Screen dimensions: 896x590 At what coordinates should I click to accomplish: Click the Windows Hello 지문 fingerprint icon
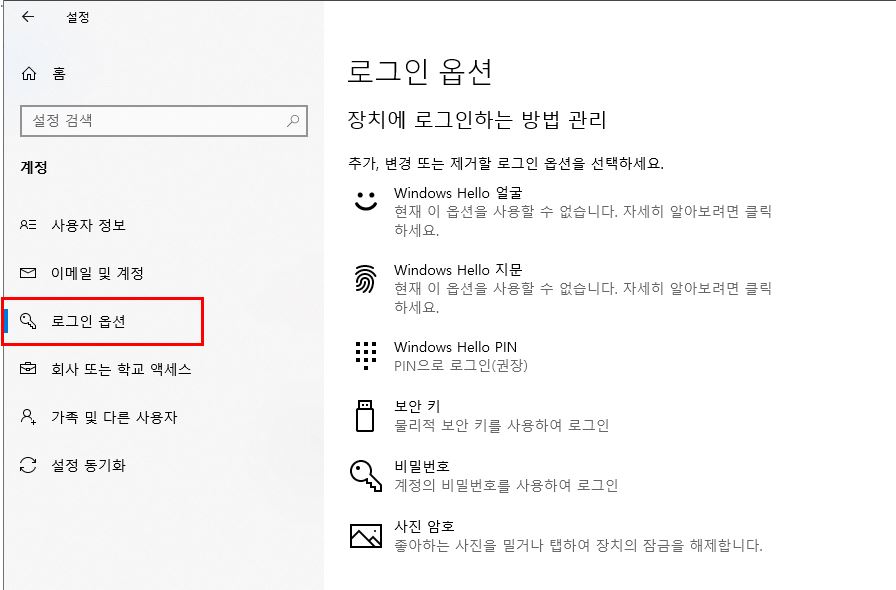[x=366, y=279]
